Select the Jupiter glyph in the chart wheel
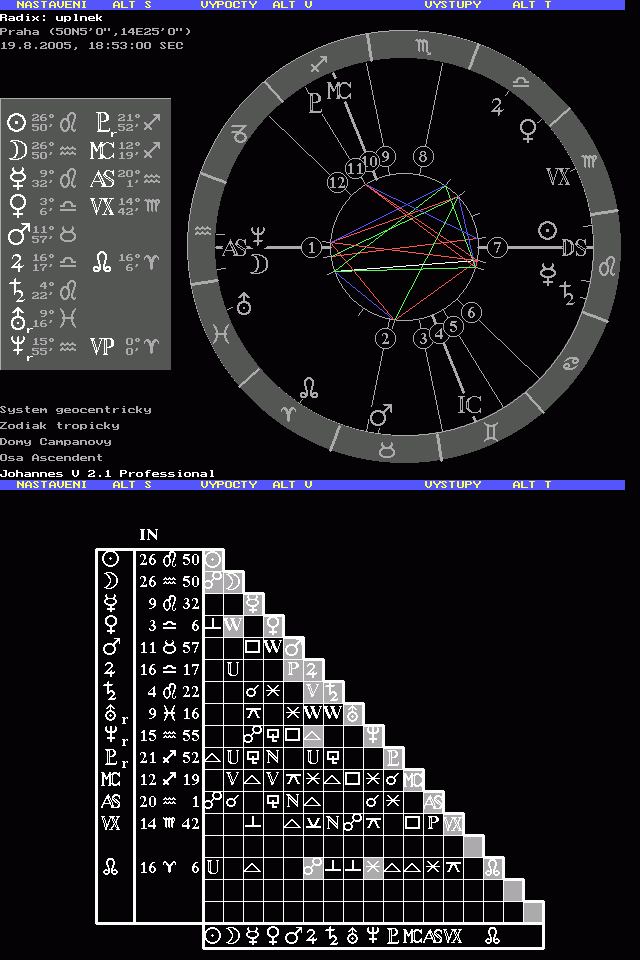The height and width of the screenshot is (960, 640). (497, 106)
